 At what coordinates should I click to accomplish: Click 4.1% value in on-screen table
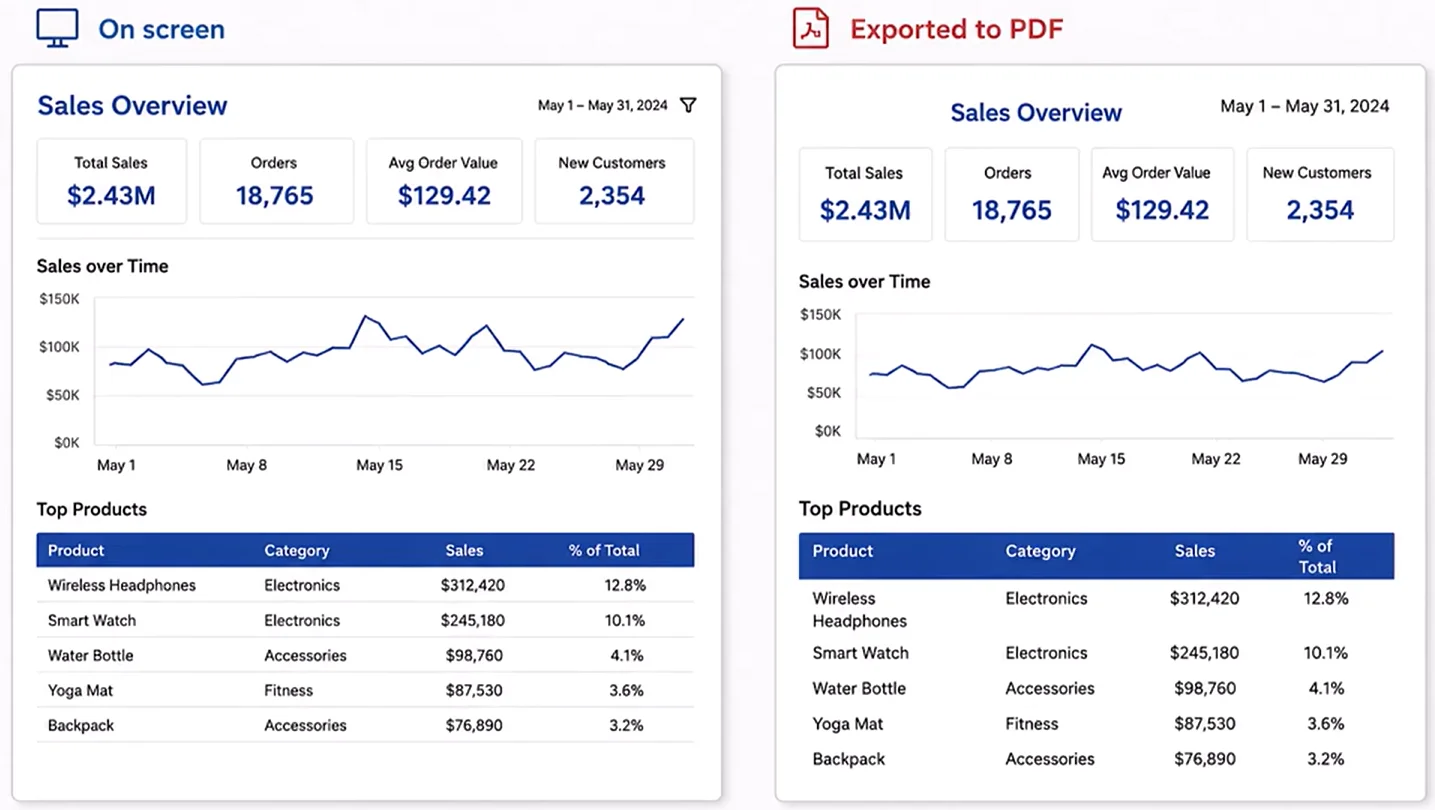pyautogui.click(x=626, y=655)
